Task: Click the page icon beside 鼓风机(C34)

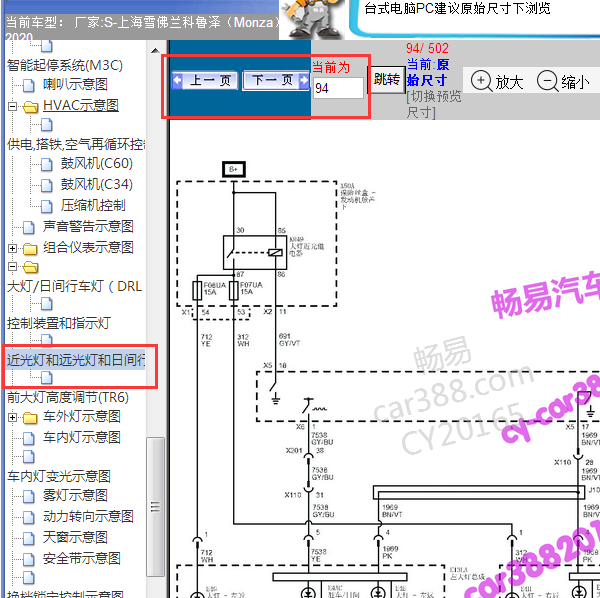Action: 47,186
